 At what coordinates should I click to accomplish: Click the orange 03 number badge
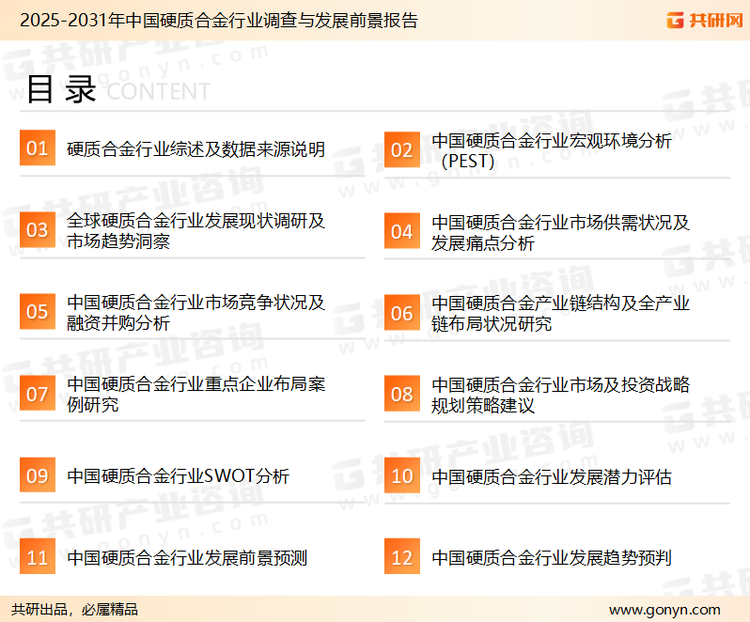point(37,230)
